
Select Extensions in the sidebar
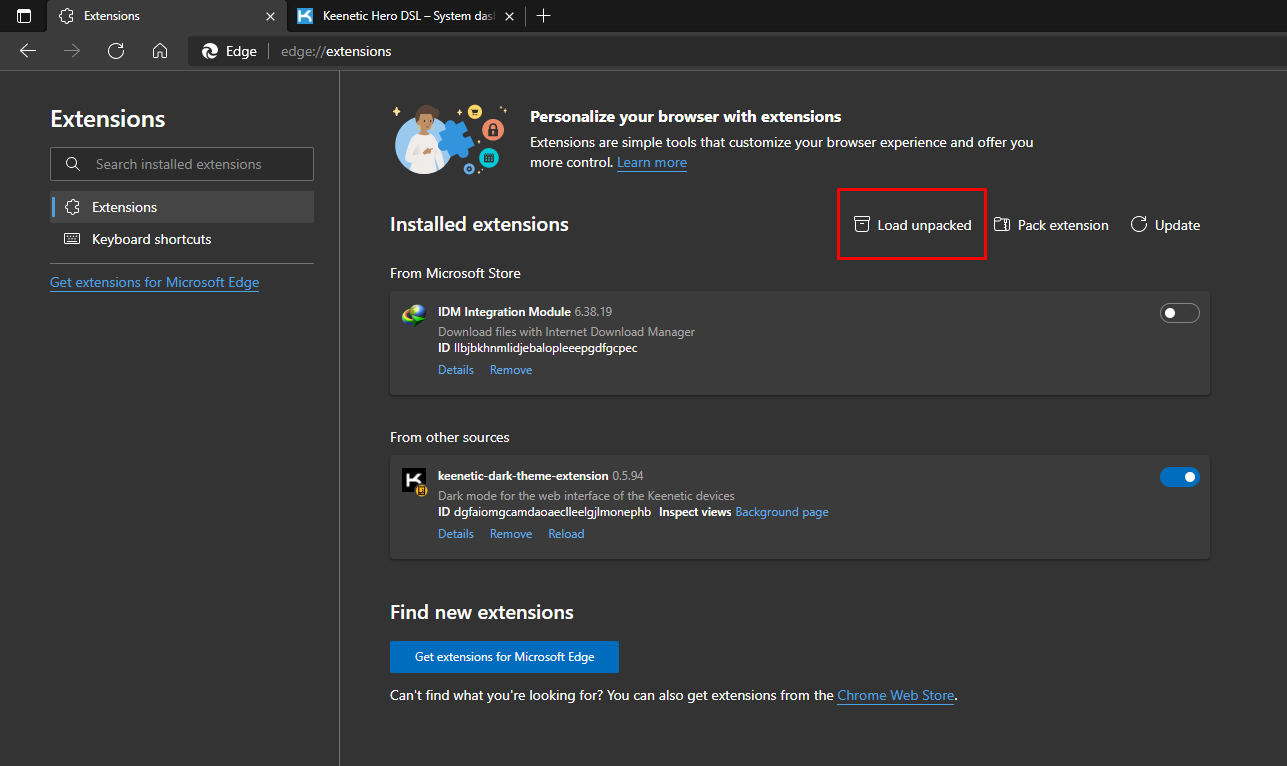[x=182, y=207]
